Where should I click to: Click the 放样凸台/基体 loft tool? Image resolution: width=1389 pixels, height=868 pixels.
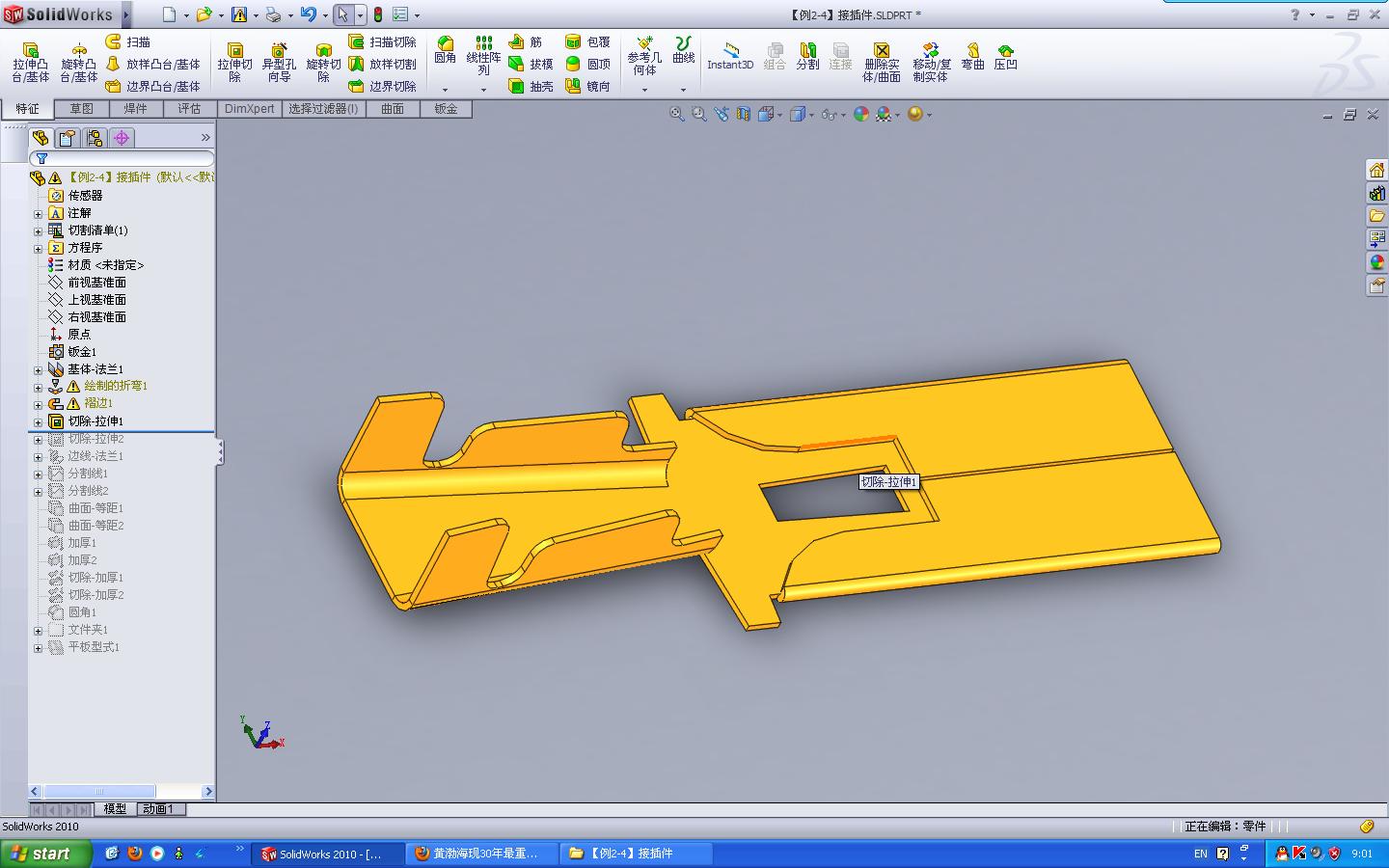tap(152, 64)
